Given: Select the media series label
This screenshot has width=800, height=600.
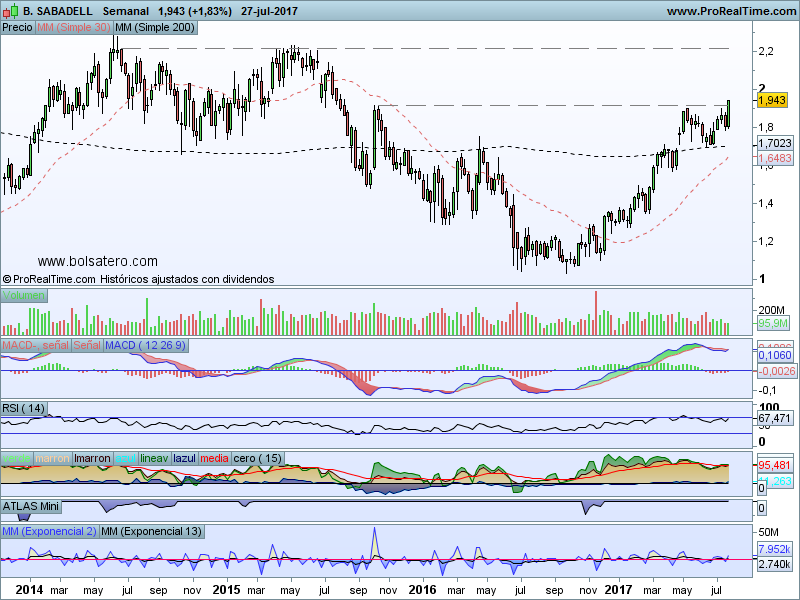Looking at the screenshot, I should click(214, 458).
